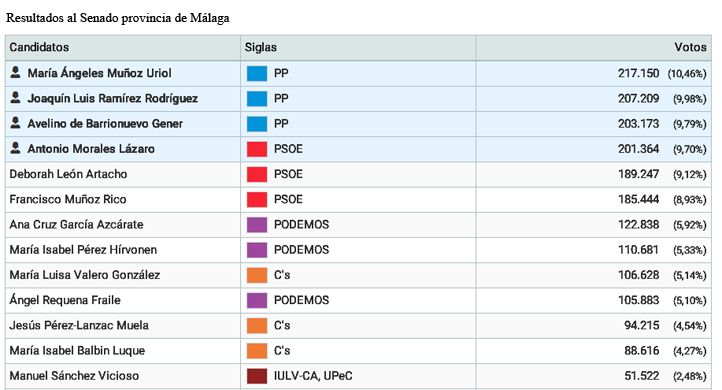Viewport: 722px width, 390px height.
Task: Click the Resultados al Senado Málaga title
Action: coord(117,18)
